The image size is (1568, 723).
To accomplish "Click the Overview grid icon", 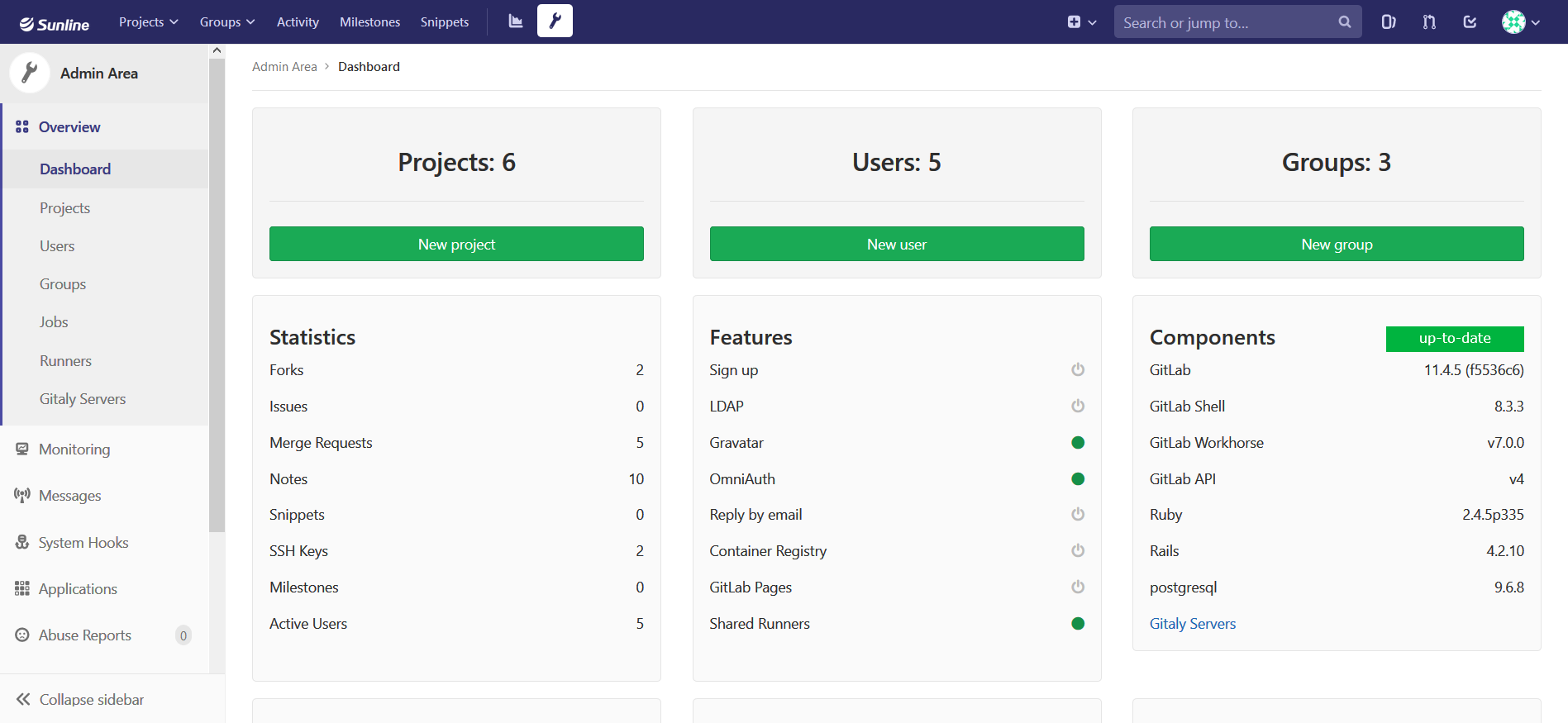I will tap(22, 127).
